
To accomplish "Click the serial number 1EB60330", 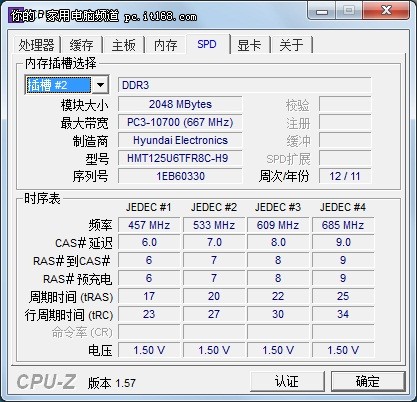I will 180,176.
